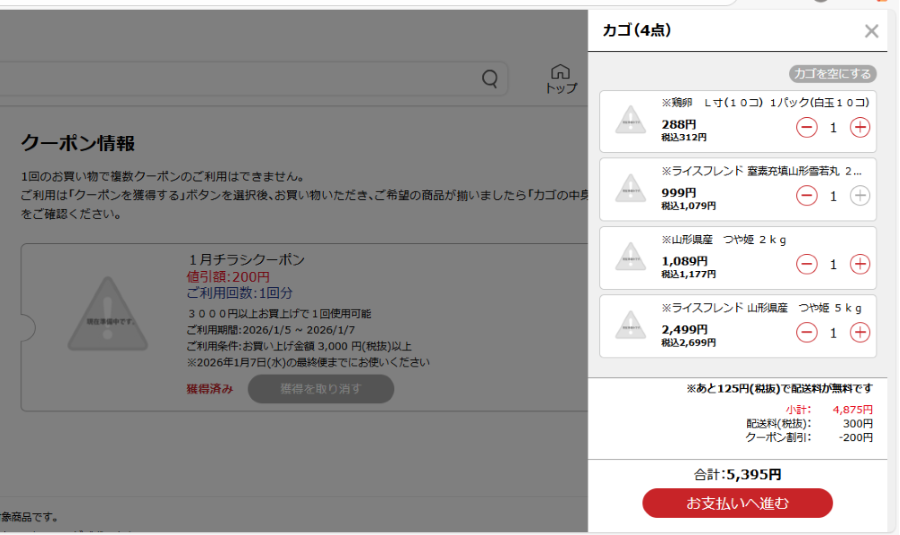Click 獲得を取り消す coupon cancel button
The width and height of the screenshot is (900, 535).
tap(320, 389)
